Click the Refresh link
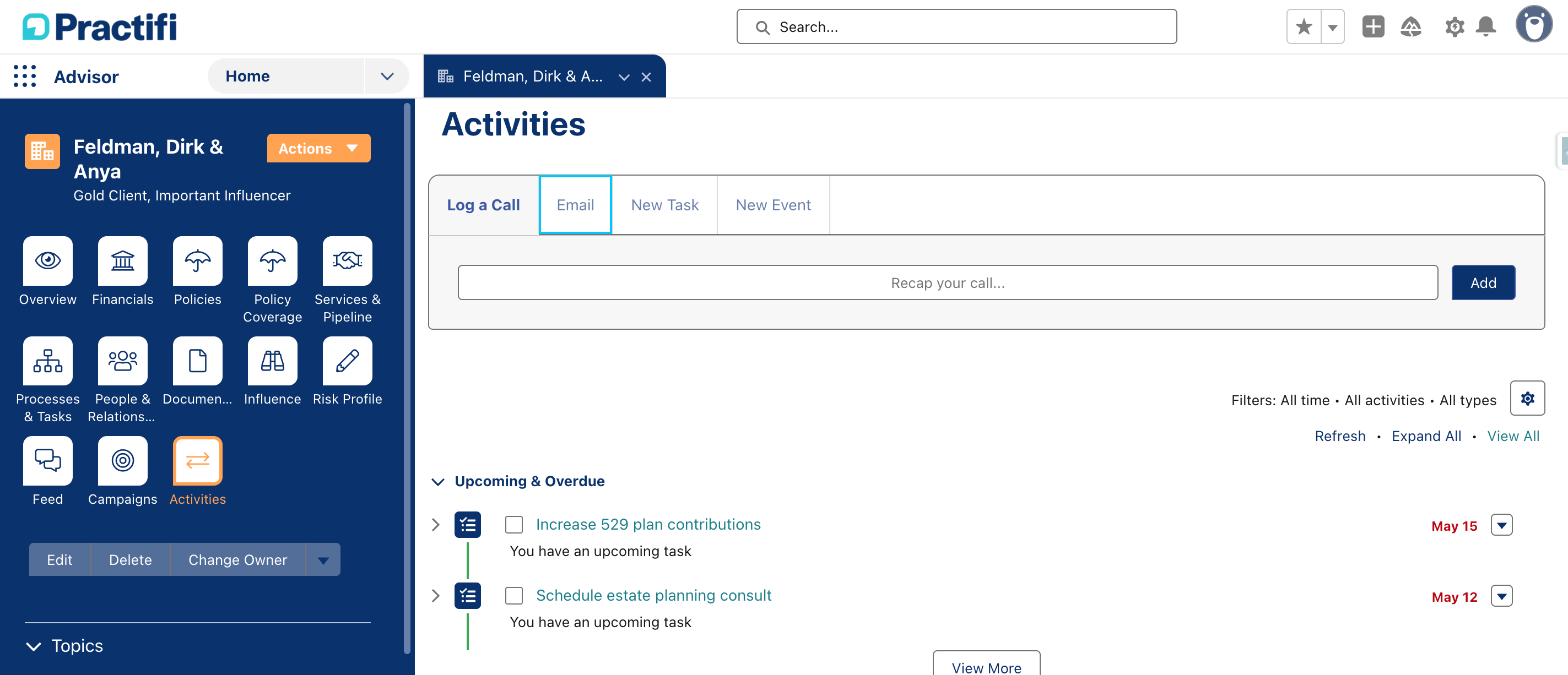The image size is (1568, 675). click(x=1340, y=436)
